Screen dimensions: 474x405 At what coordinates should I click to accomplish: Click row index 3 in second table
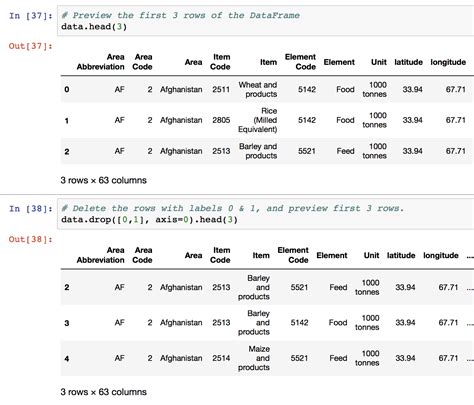[67, 323]
